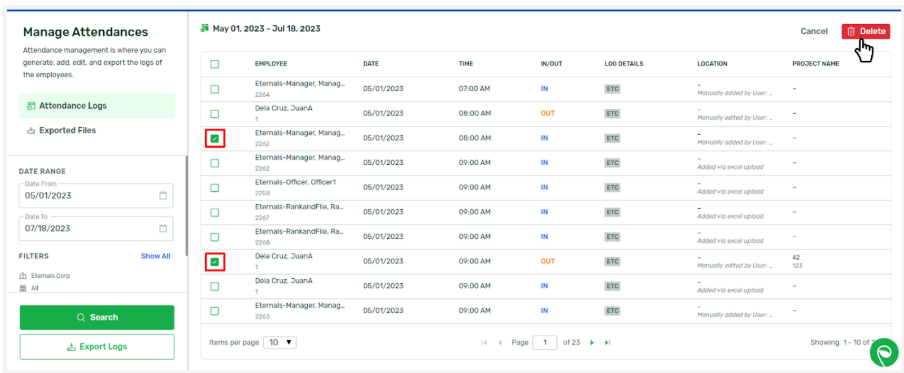Go to the next page arrow

[x=592, y=342]
